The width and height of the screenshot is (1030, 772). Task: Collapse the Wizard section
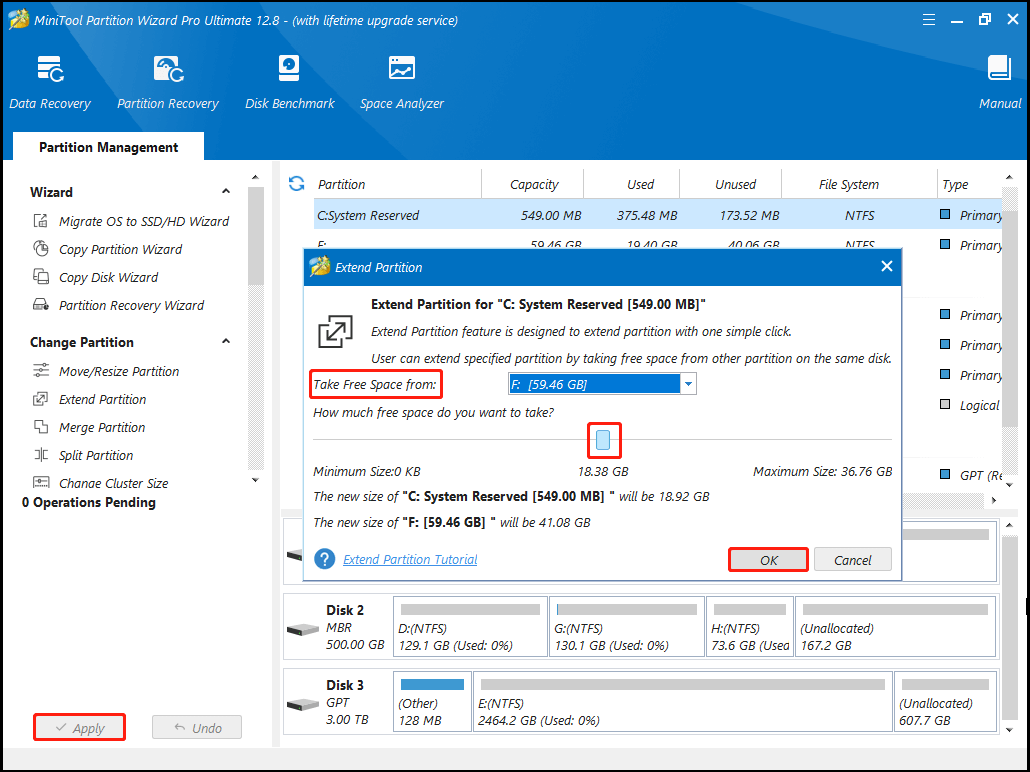point(226,191)
